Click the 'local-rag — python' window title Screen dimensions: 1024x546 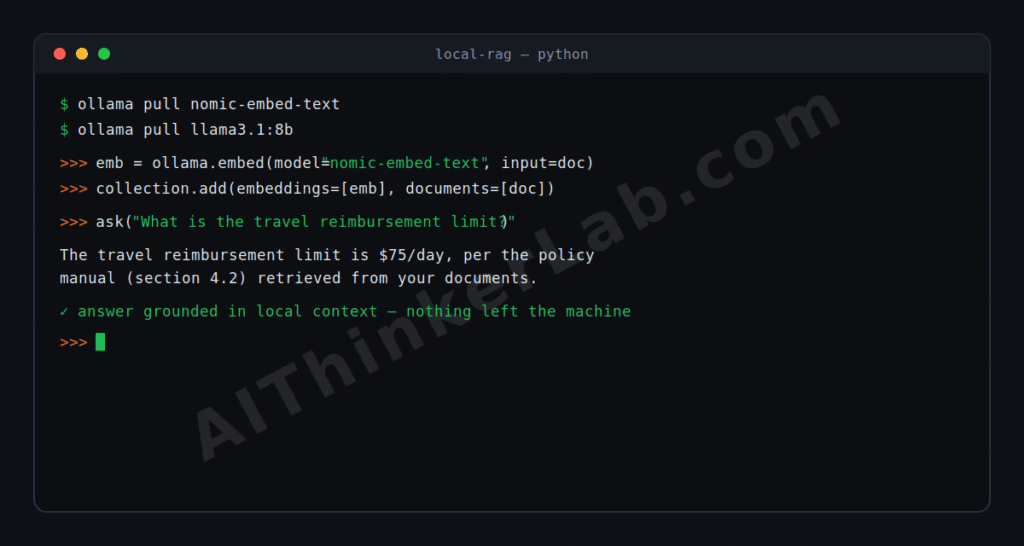512,54
